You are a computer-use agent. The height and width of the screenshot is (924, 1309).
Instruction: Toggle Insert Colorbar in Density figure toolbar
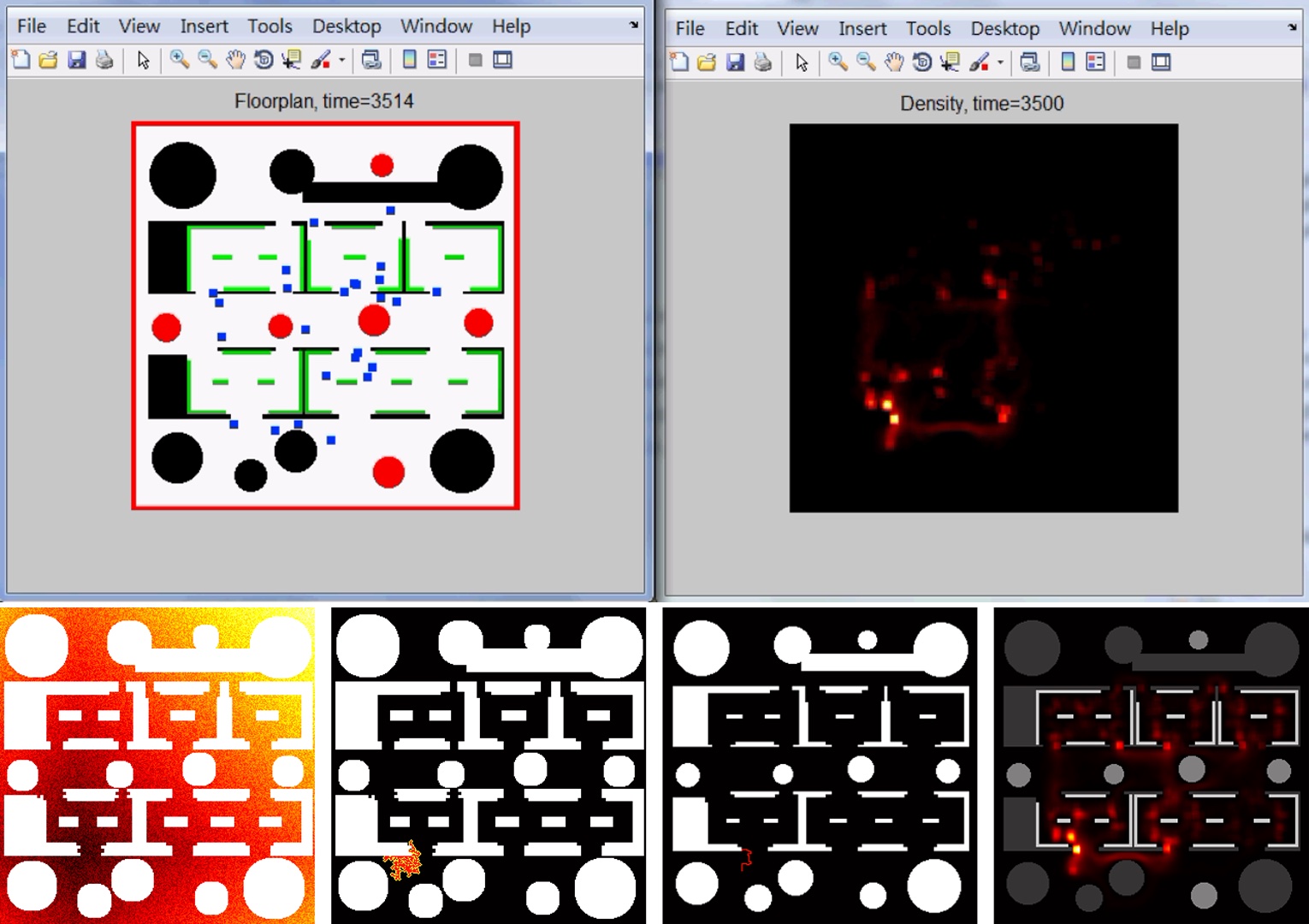click(1068, 62)
